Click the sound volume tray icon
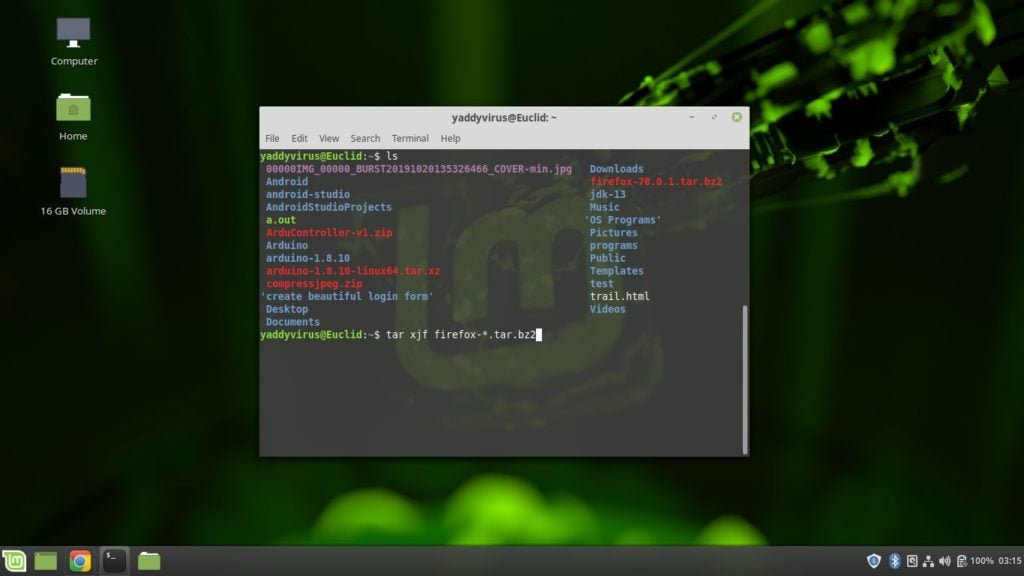1024x576 pixels. coord(944,561)
